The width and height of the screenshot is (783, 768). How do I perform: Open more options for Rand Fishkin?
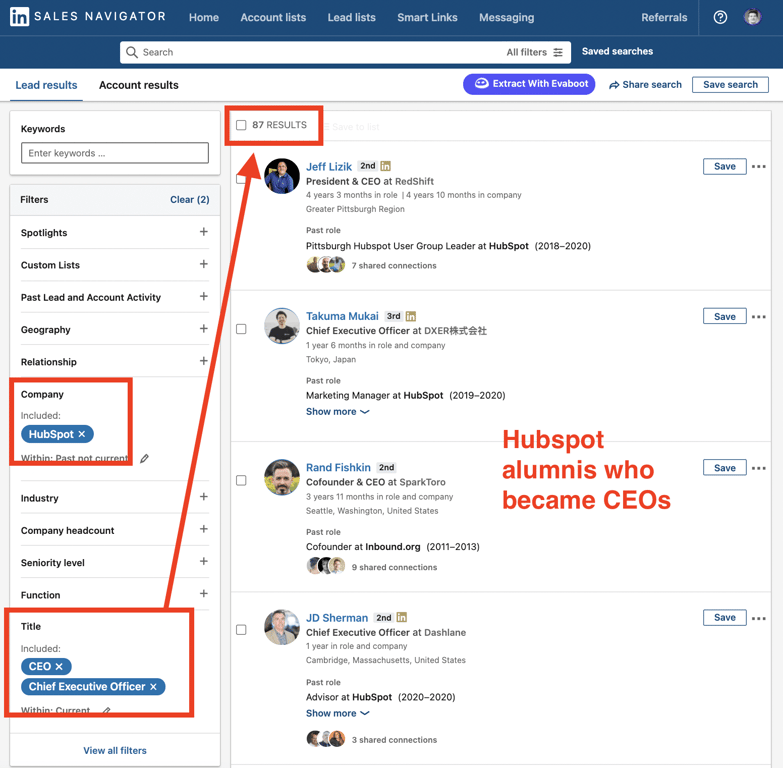[759, 468]
